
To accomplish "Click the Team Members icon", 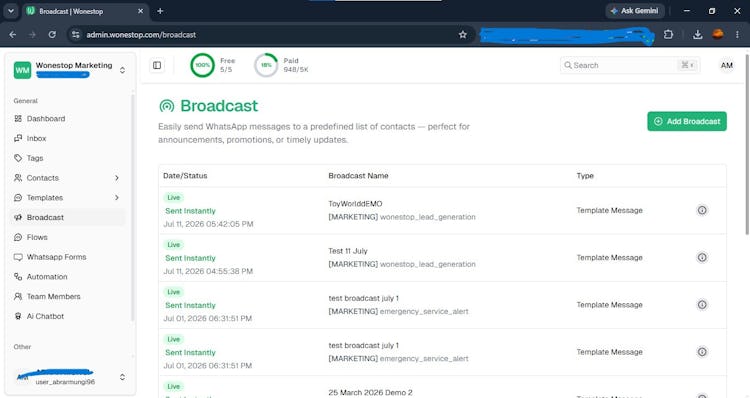I will (18, 297).
